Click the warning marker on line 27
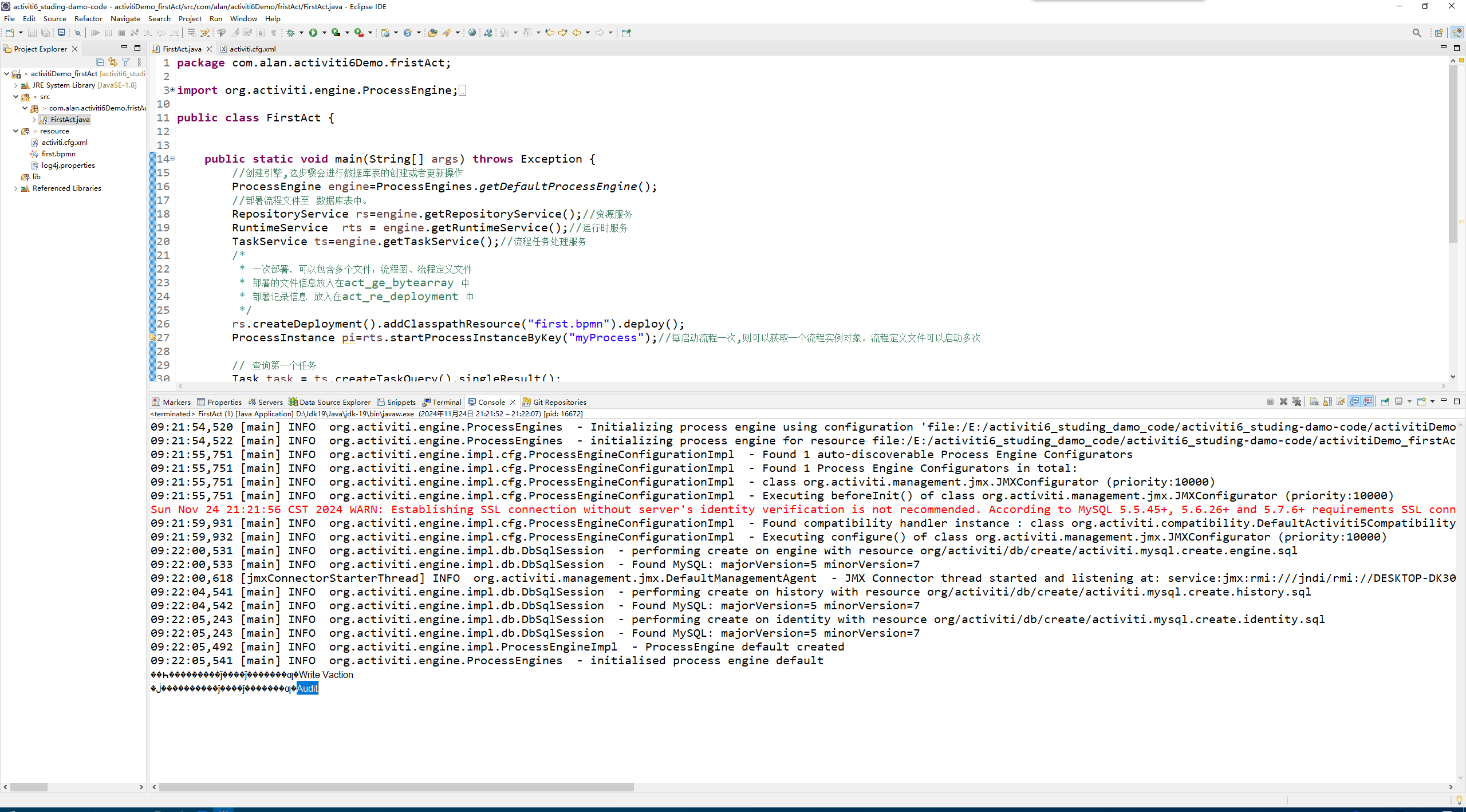 153,337
